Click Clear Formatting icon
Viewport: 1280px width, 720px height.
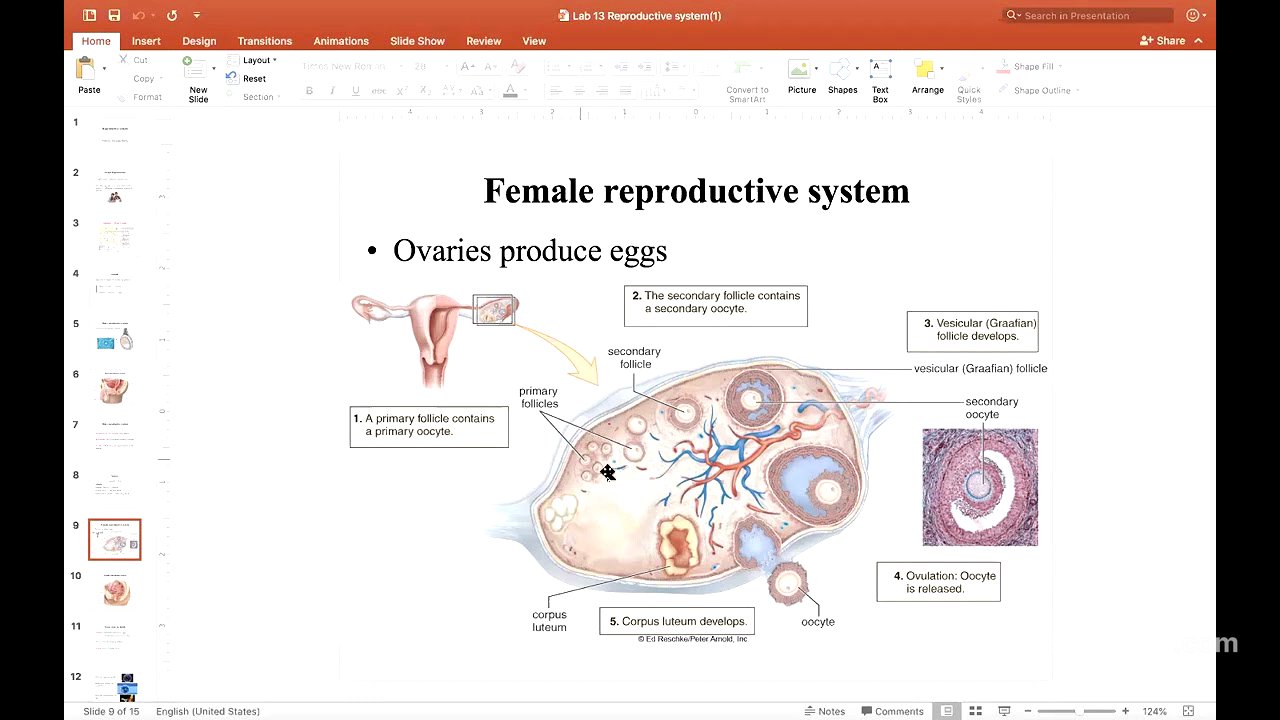pyautogui.click(x=517, y=66)
